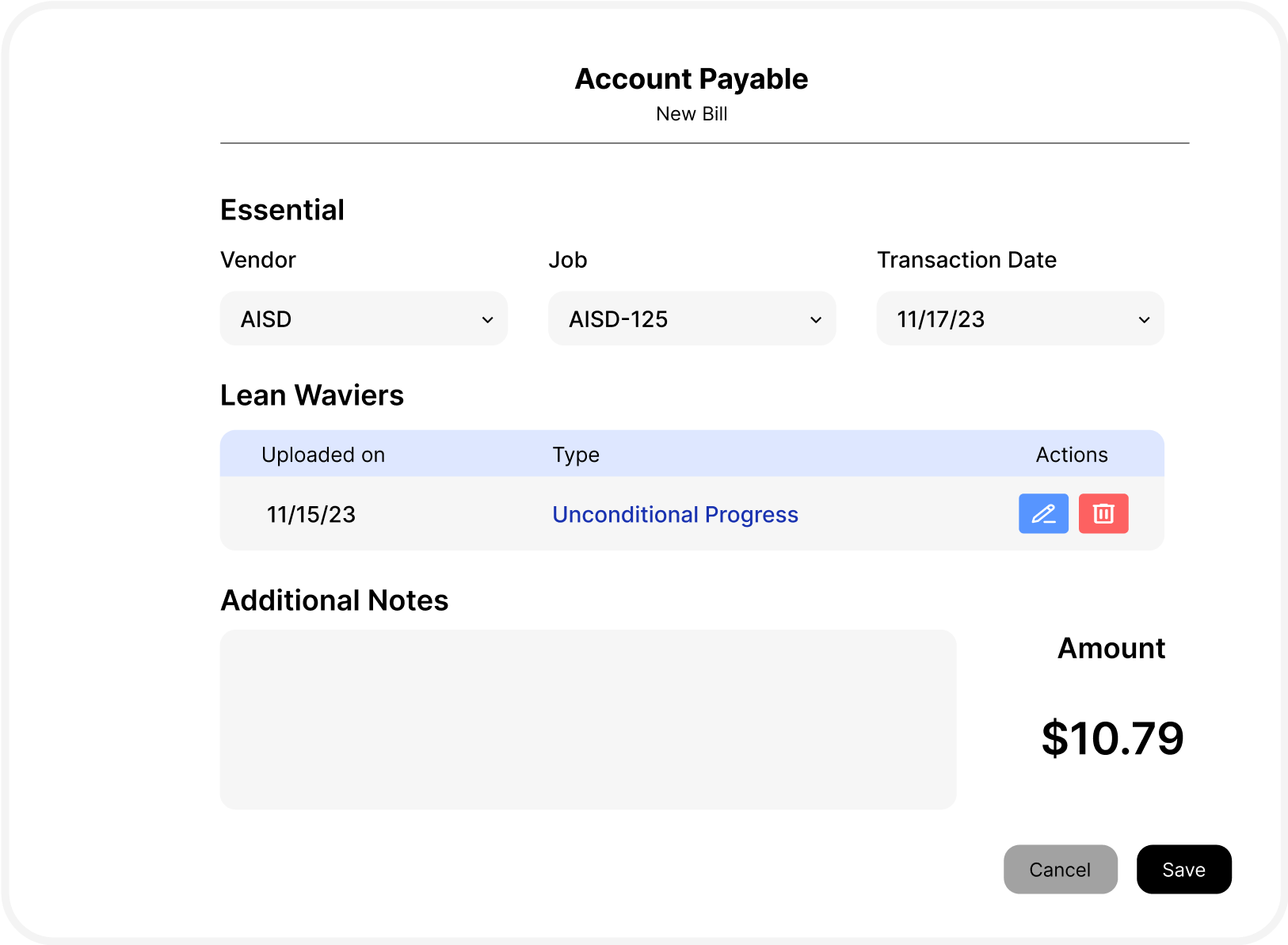This screenshot has width=1288, height=945.
Task: Click the Vendor field label
Action: 257,260
